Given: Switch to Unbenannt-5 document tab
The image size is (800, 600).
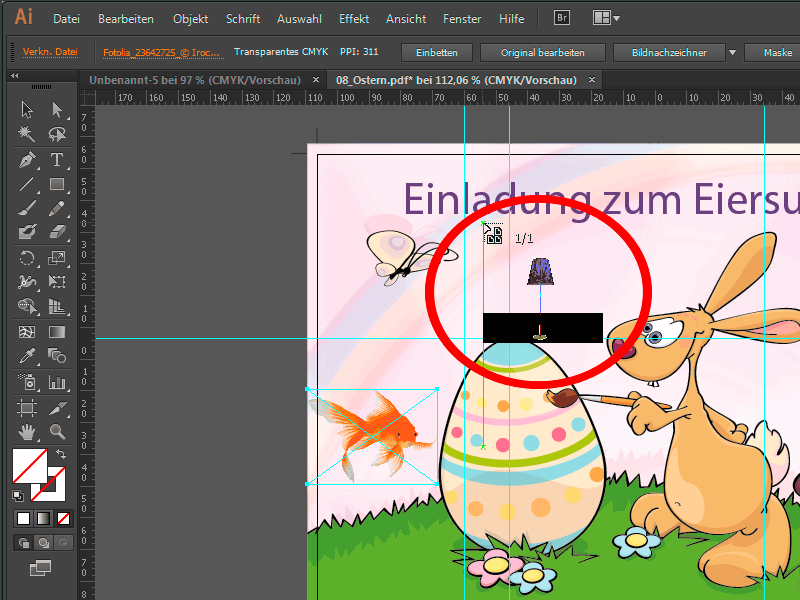Looking at the screenshot, I should click(x=195, y=80).
